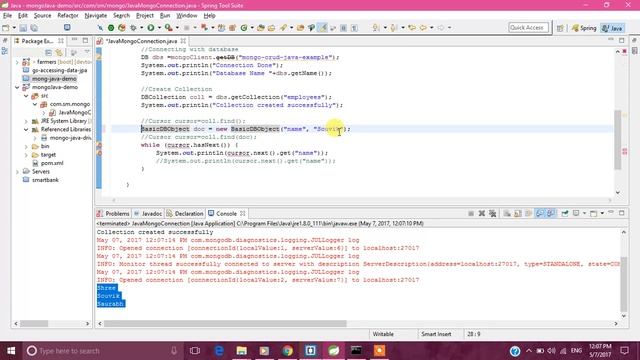Click editor vertical scrollbar thumb
The image size is (640, 360).
point(618,140)
